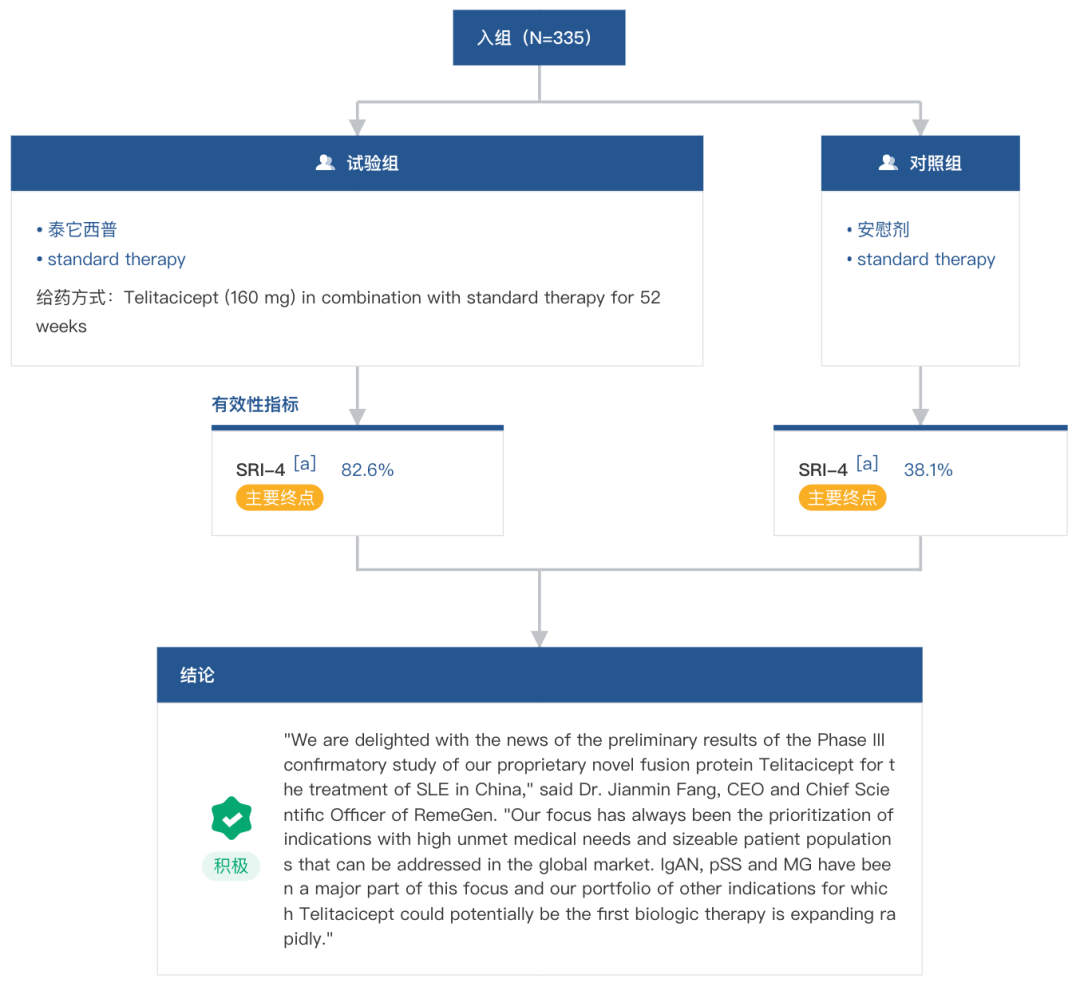Viewport: 1080px width, 983px height.
Task: Click the 82.6% SRI-4 result value
Action: tap(367, 470)
